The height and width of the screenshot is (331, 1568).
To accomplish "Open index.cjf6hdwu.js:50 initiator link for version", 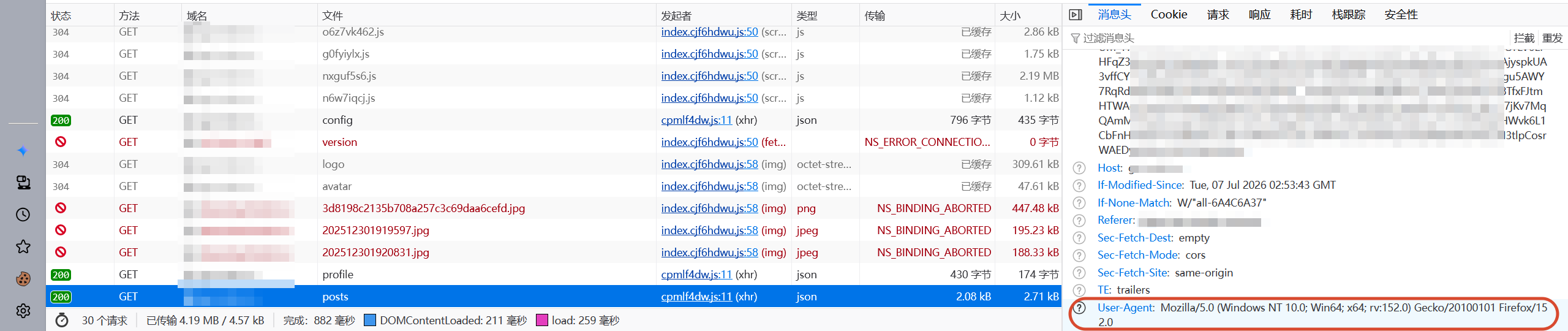I will [x=709, y=142].
